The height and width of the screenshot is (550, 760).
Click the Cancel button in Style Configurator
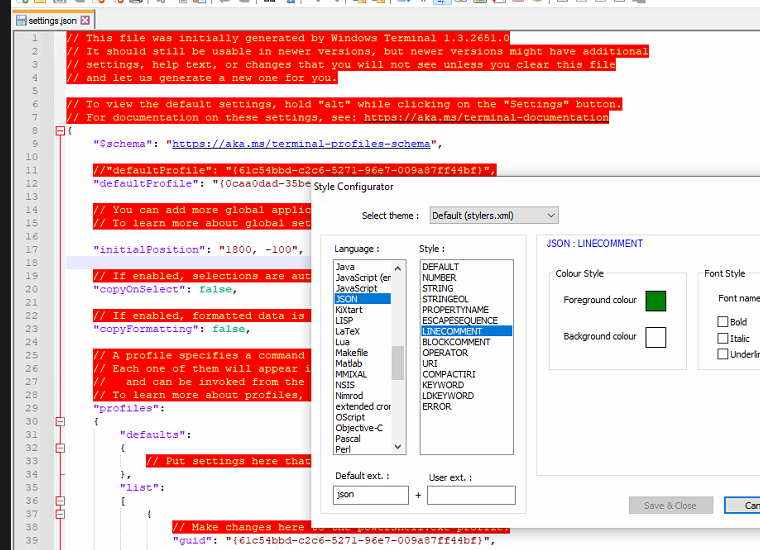pos(743,505)
